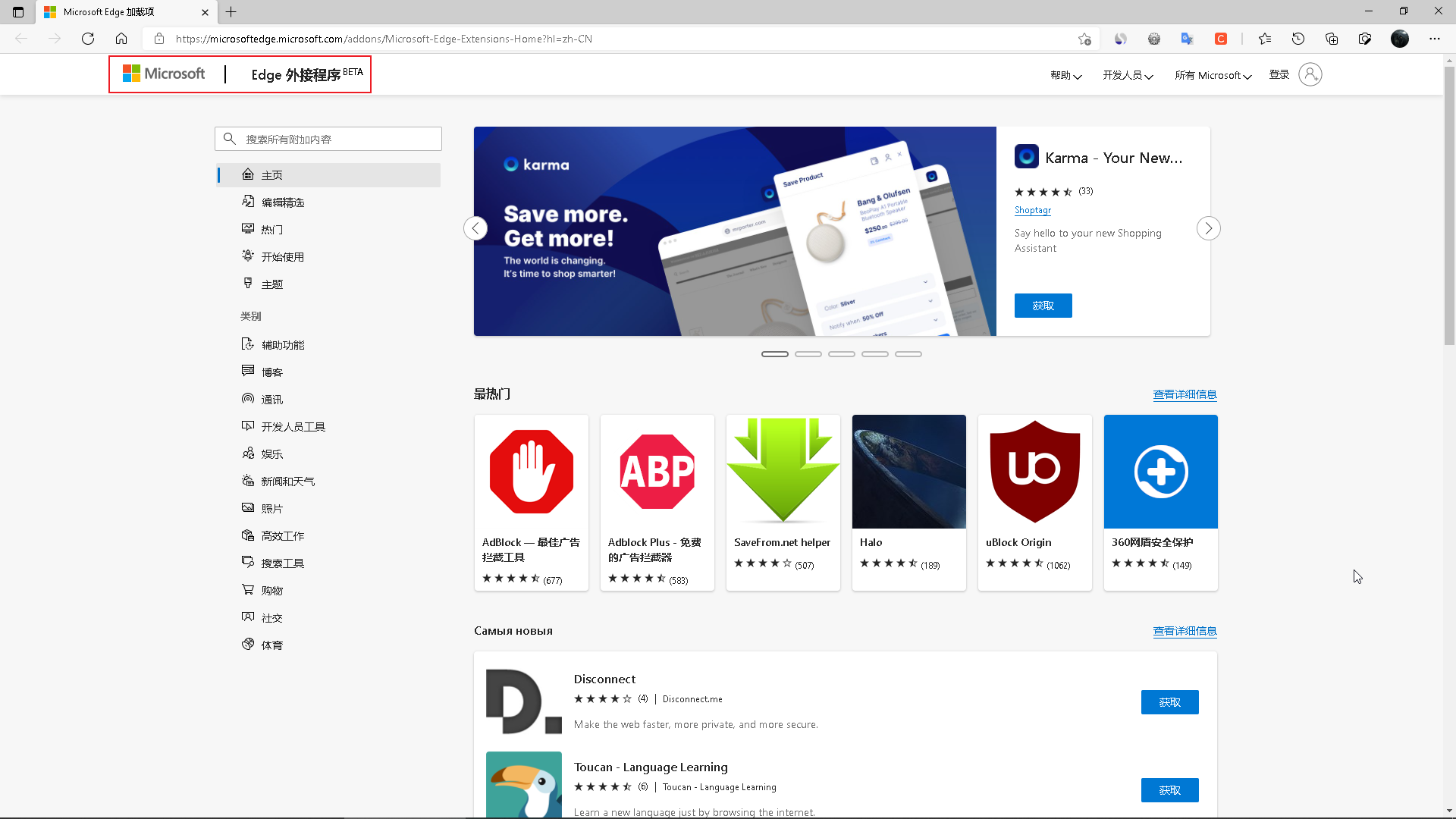Open the Collections toolbar icon
This screenshot has width=1456, height=819.
[x=1332, y=39]
